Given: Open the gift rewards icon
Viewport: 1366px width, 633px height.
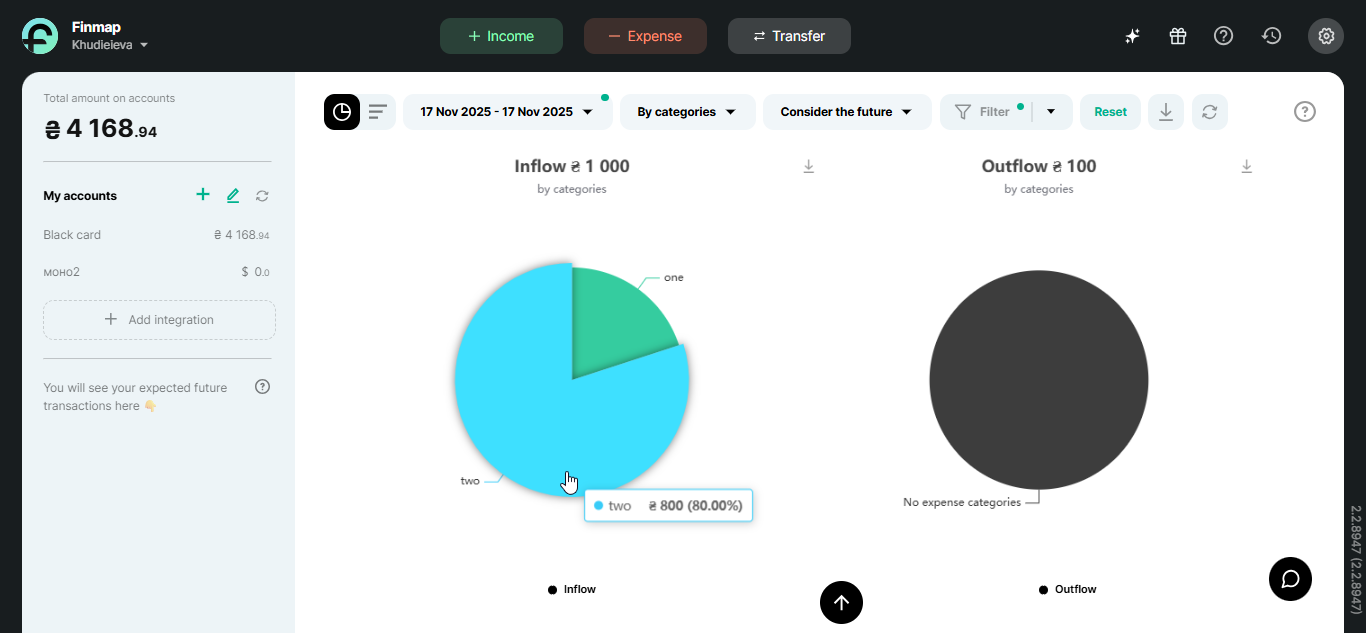Looking at the screenshot, I should click(x=1178, y=36).
